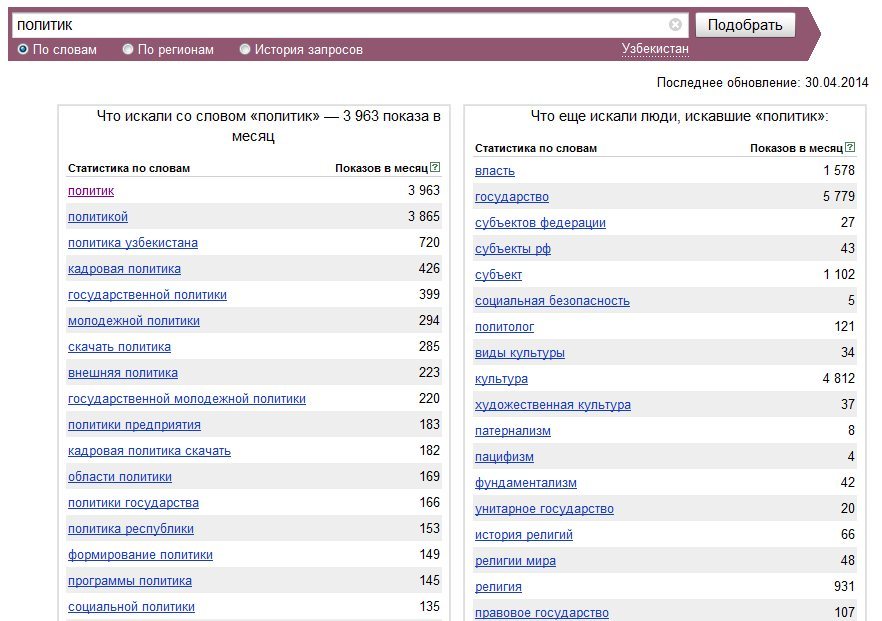Open the "религия" related query link
Screen dimensions: 882x621
pyautogui.click(x=498, y=586)
